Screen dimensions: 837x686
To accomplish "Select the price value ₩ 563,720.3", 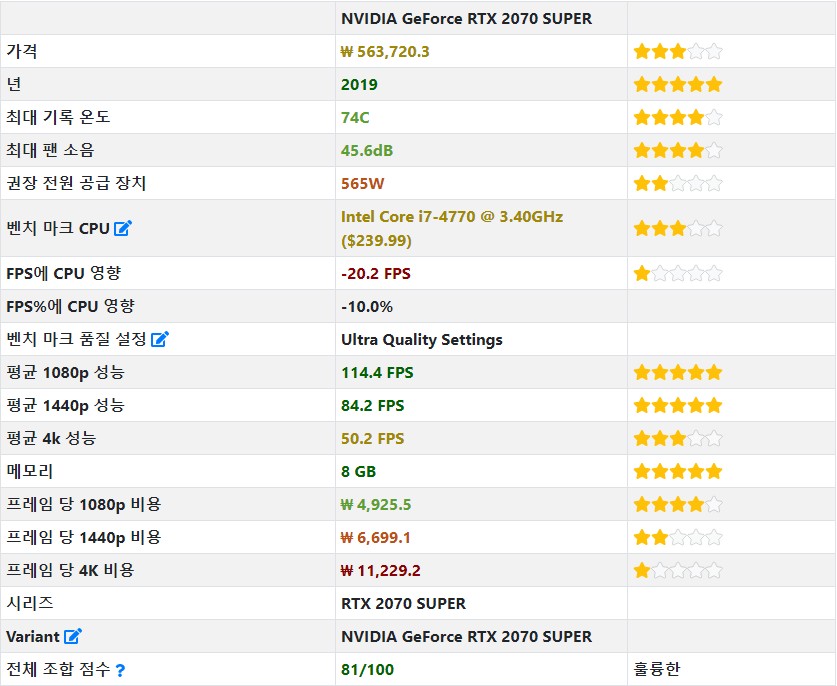I will pos(385,52).
